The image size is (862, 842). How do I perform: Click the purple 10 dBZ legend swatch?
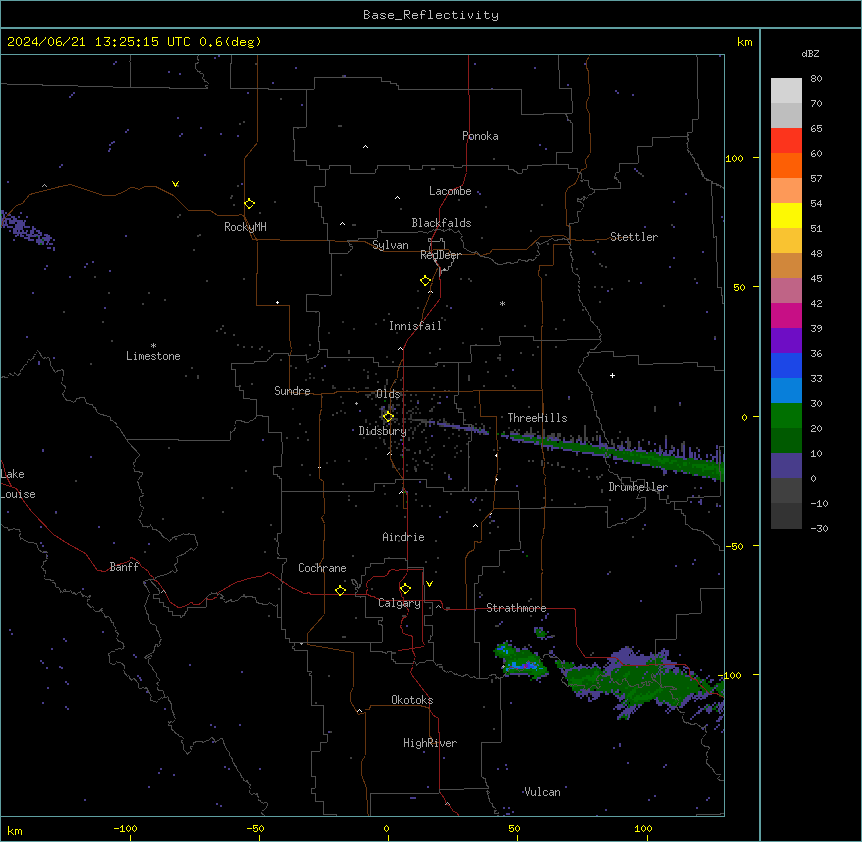pos(786,466)
